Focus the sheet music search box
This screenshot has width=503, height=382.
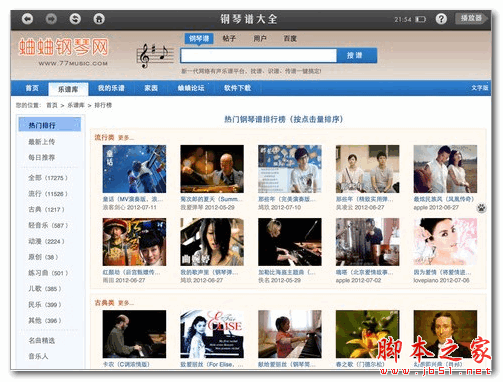pos(258,55)
